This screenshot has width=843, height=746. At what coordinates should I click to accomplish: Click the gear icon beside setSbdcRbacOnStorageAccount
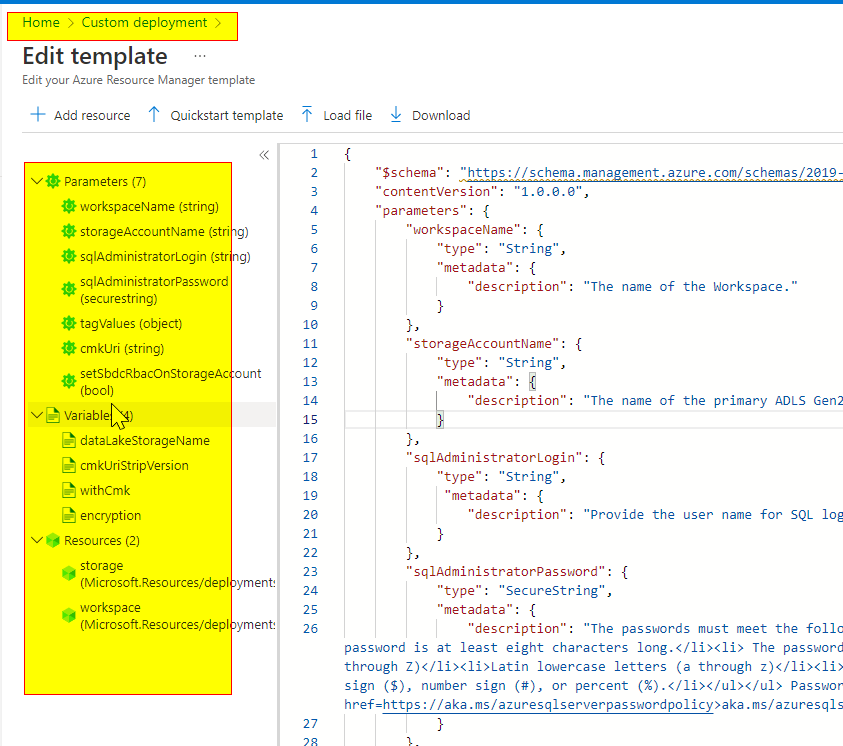(x=69, y=382)
